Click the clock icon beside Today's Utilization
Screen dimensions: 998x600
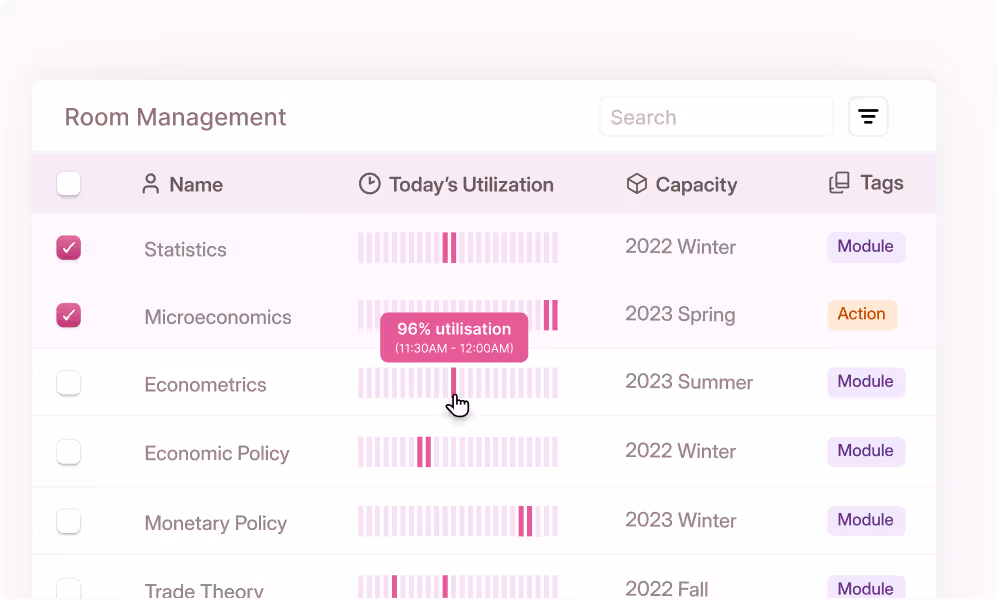370,184
